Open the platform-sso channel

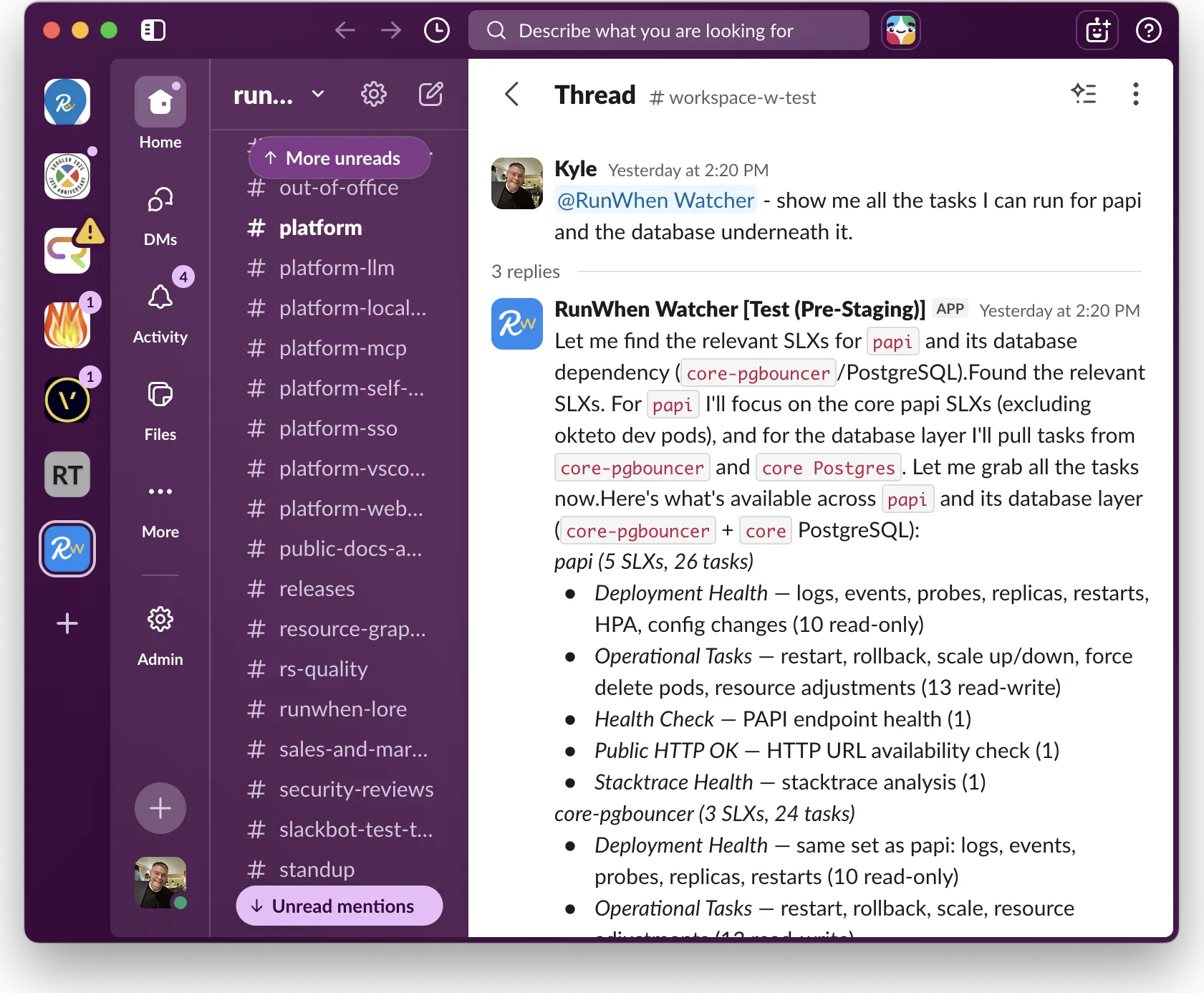click(x=339, y=428)
